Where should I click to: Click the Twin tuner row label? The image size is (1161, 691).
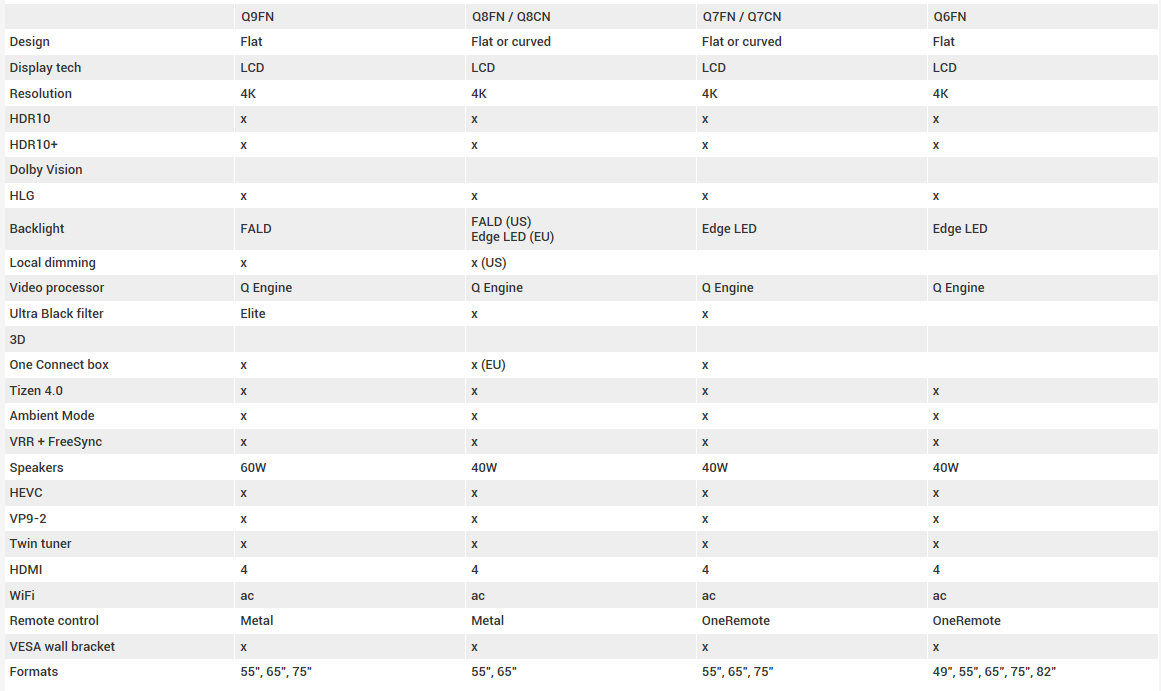pos(41,544)
